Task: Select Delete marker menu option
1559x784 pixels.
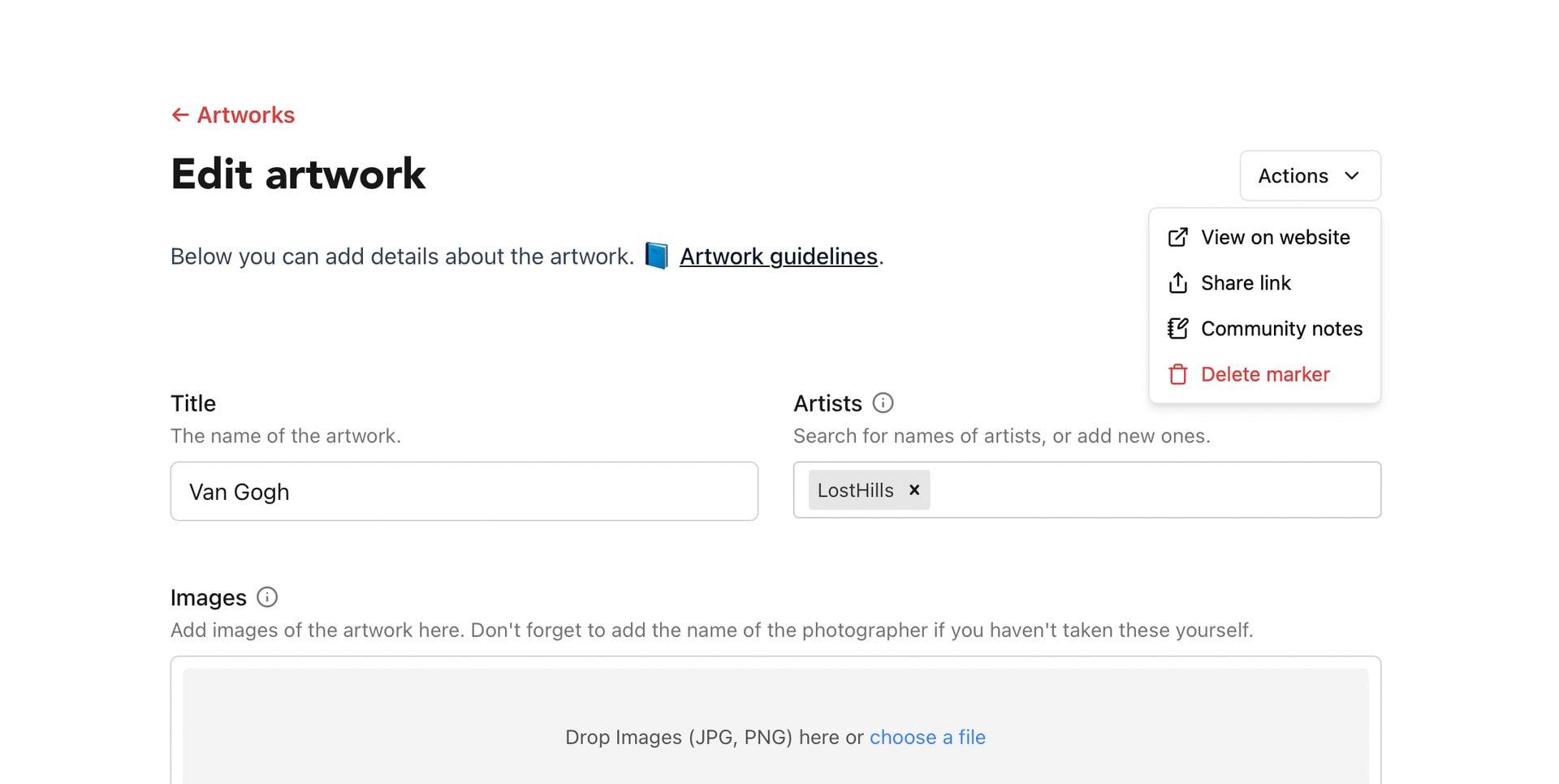Action: click(x=1265, y=374)
